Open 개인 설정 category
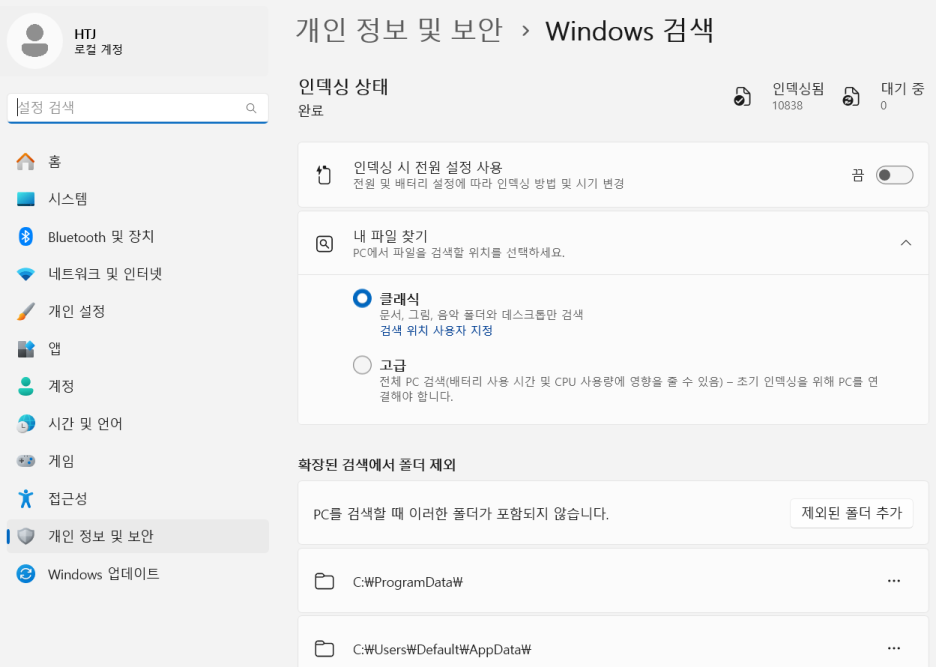This screenshot has height=667, width=936. click(138, 311)
